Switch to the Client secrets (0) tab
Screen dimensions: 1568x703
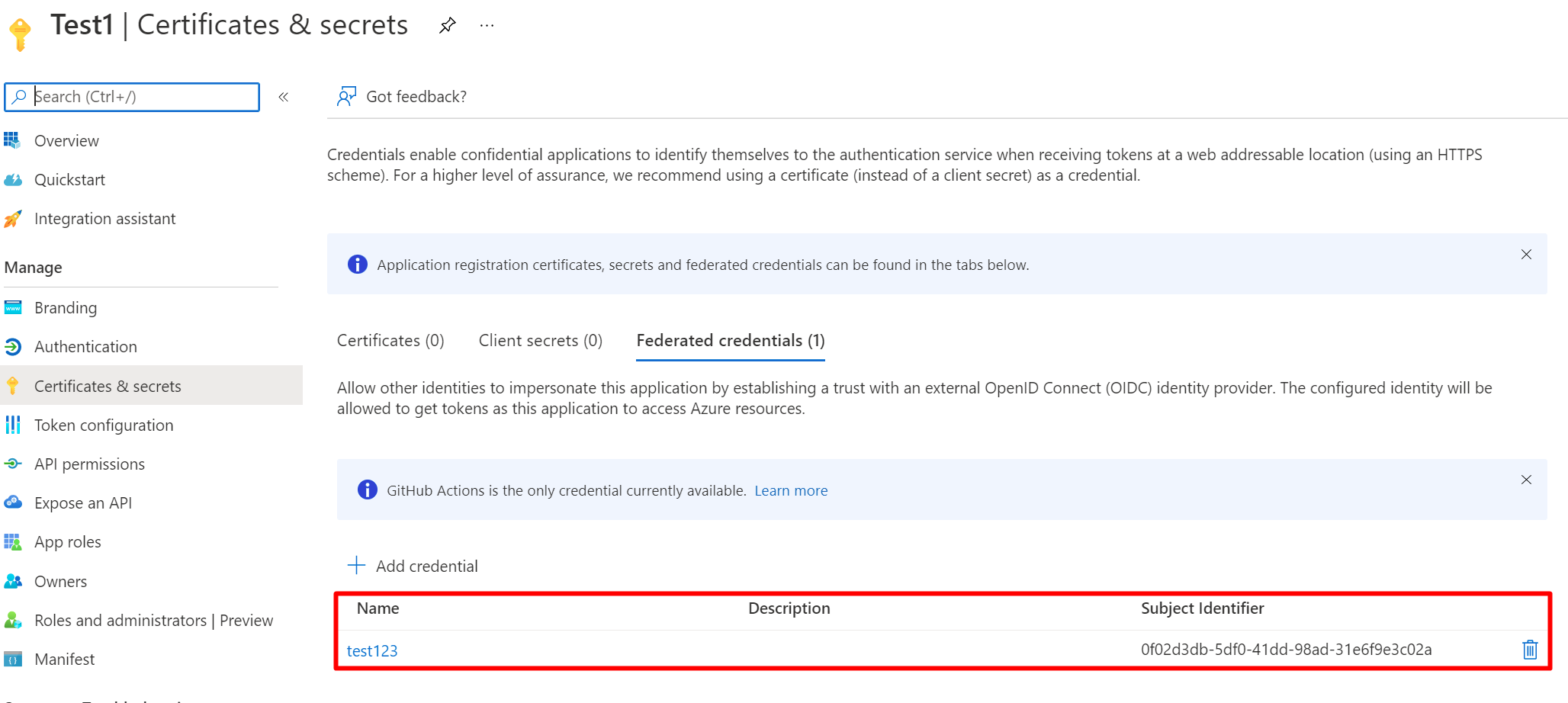540,341
